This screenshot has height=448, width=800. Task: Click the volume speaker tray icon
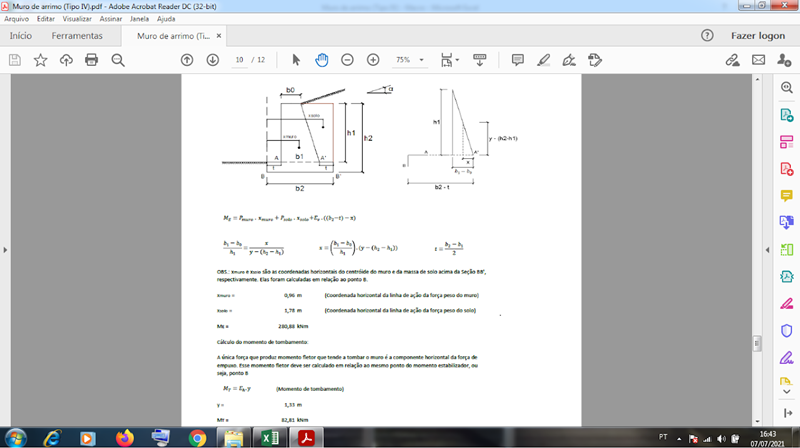point(721,439)
